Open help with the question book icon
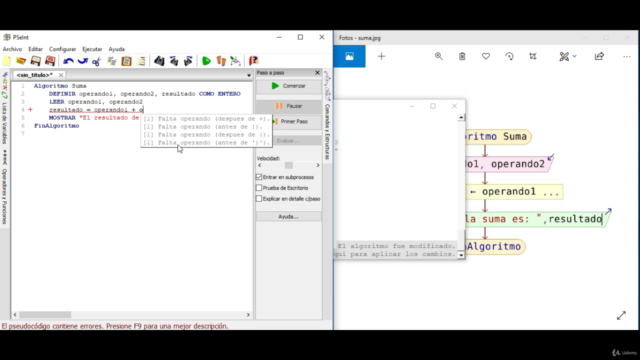Image resolution: width=640 pixels, height=360 pixels. coord(253,61)
